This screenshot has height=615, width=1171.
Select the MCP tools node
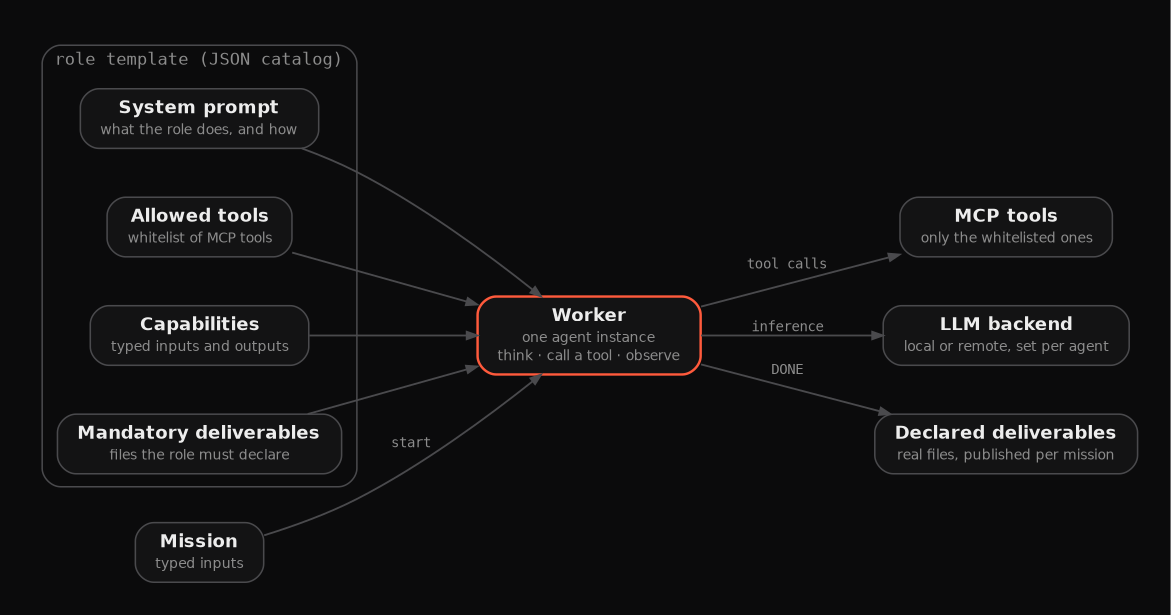1006,227
